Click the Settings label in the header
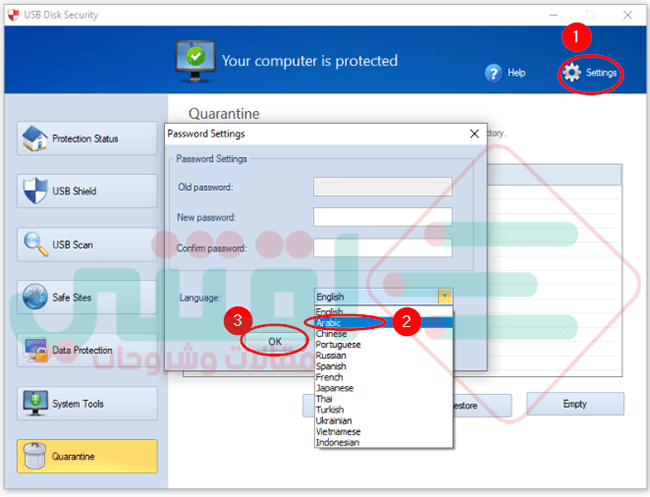The height and width of the screenshot is (497, 650). pyautogui.click(x=601, y=73)
